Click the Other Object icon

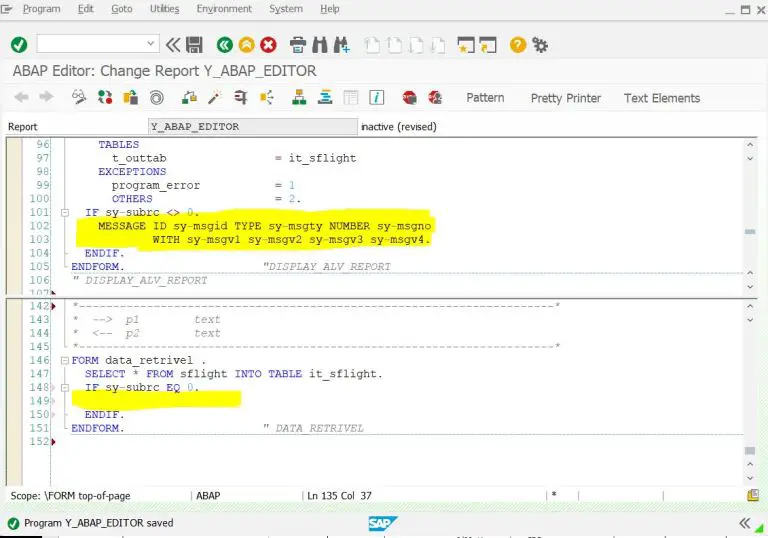130,97
